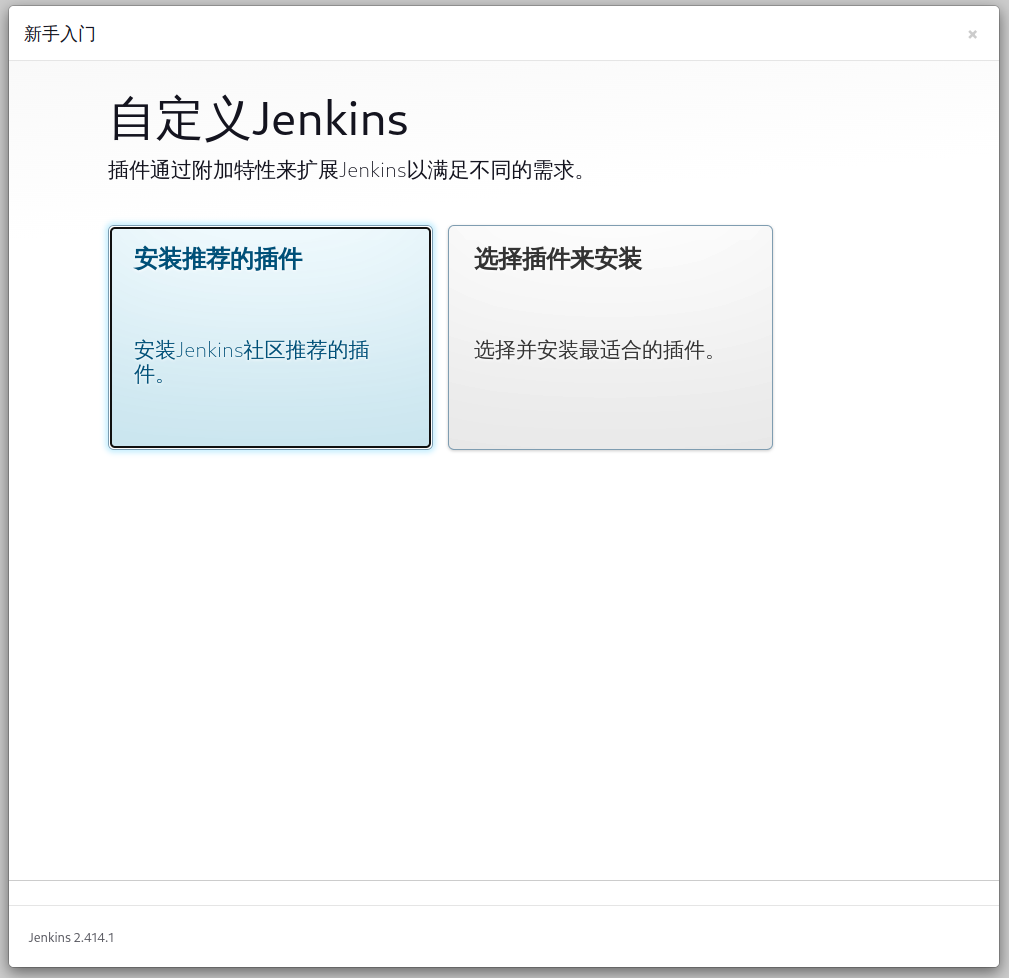Select 安装推荐的插件 card to install recommended plugins
The height and width of the screenshot is (978, 1009).
click(x=270, y=337)
